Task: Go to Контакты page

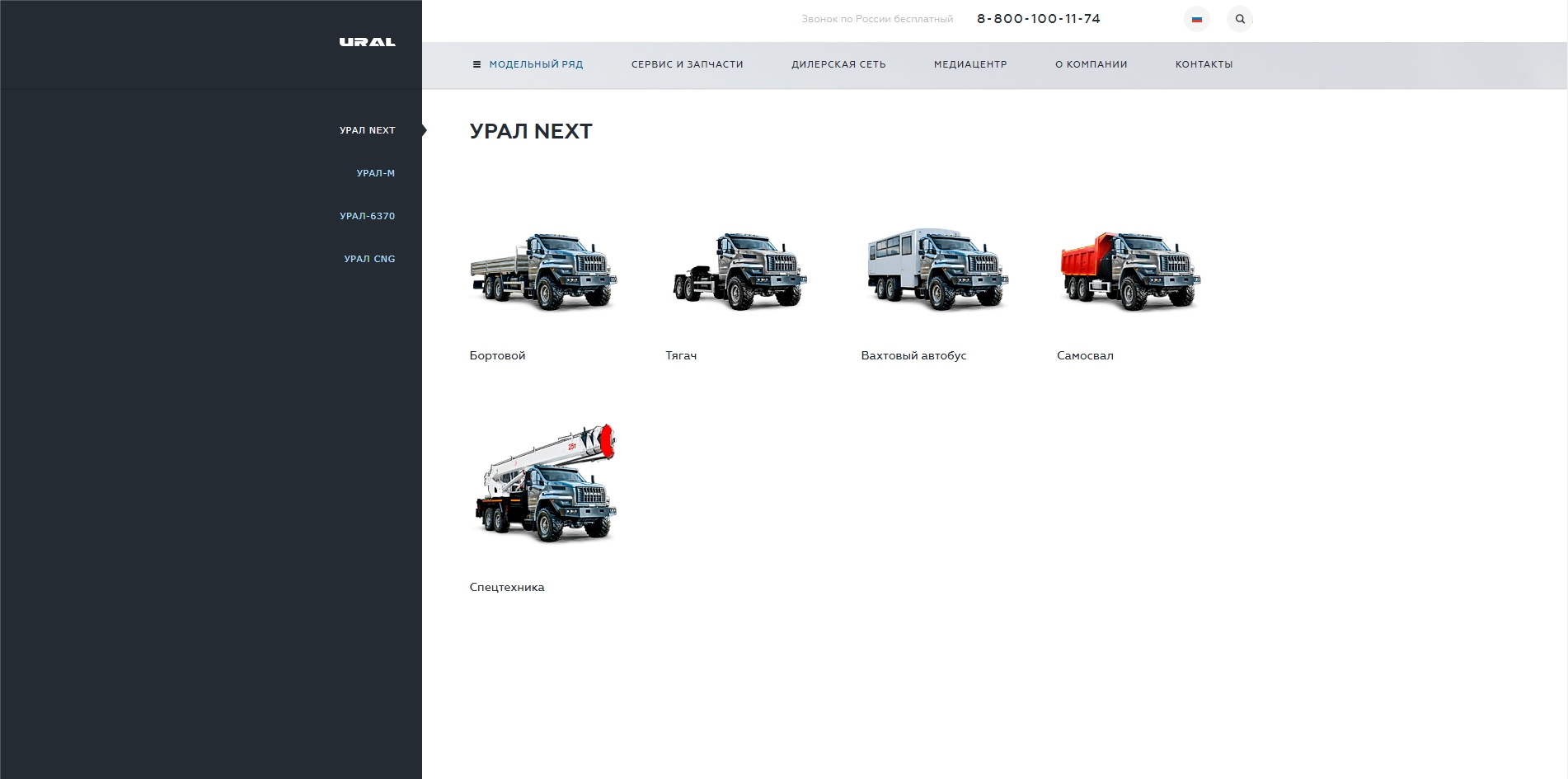Action: (1204, 64)
